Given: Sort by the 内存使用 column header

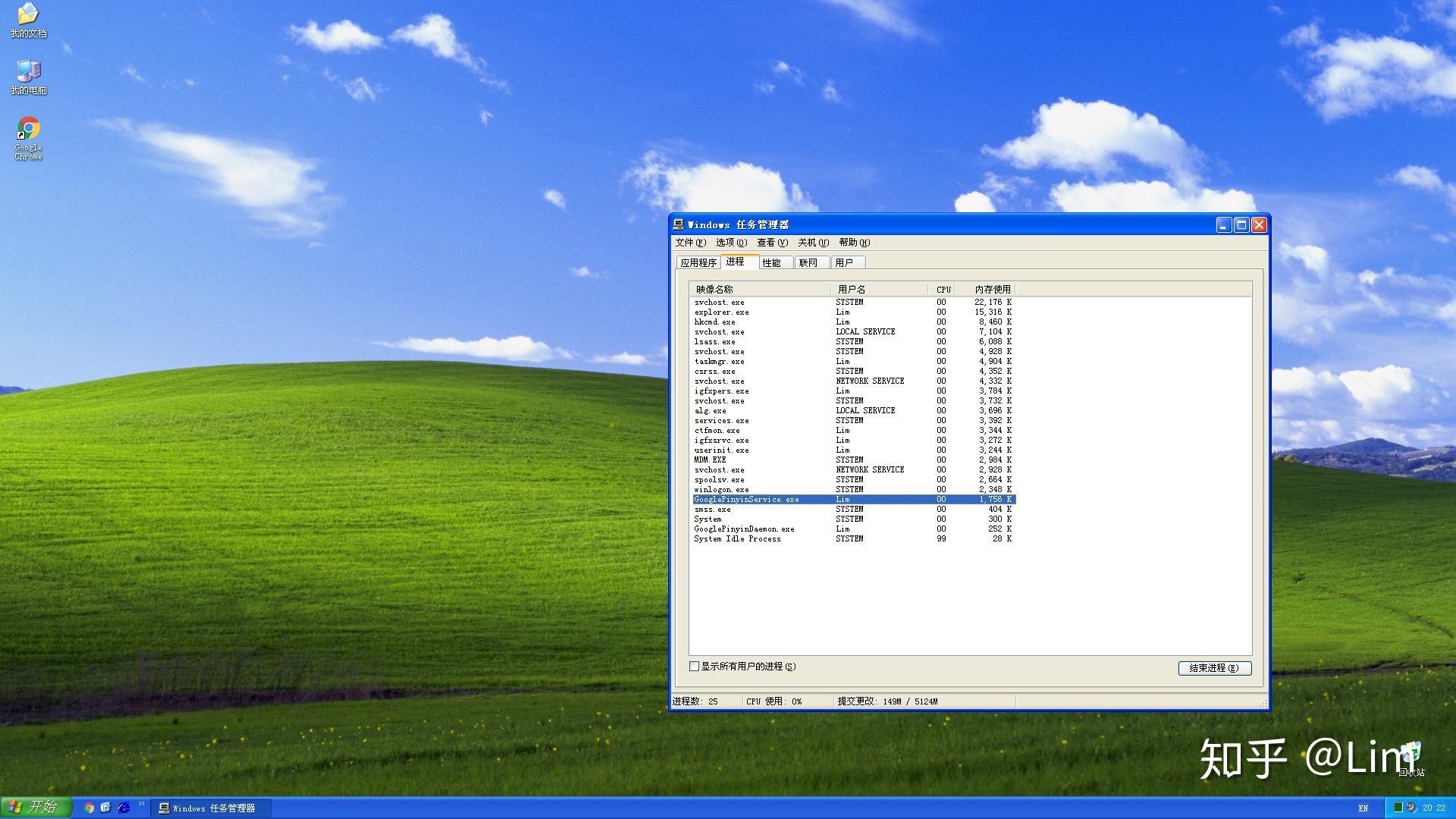Looking at the screenshot, I should click(984, 290).
